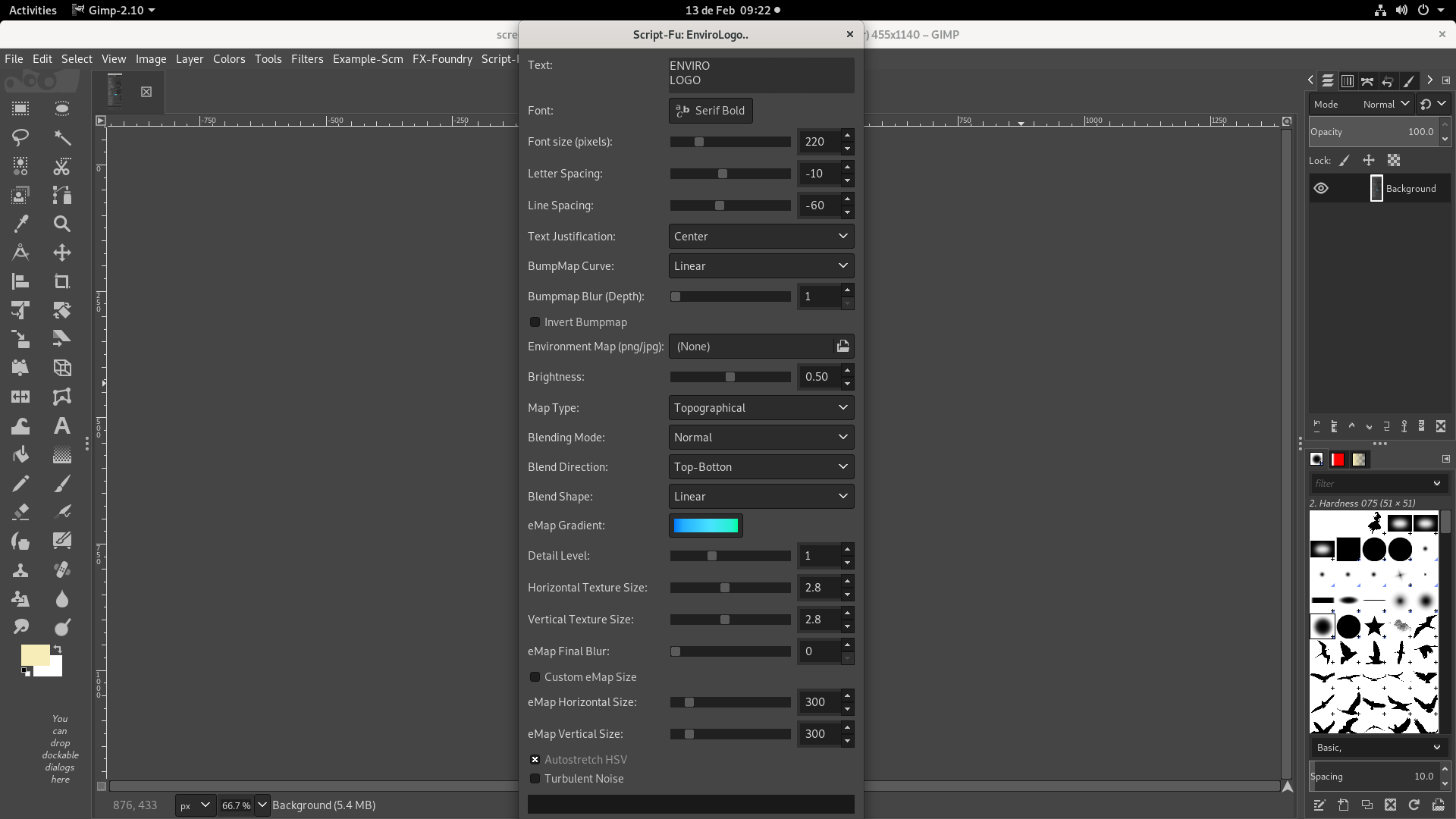1456x819 pixels.
Task: Select the Pencil tool
Action: tap(20, 483)
